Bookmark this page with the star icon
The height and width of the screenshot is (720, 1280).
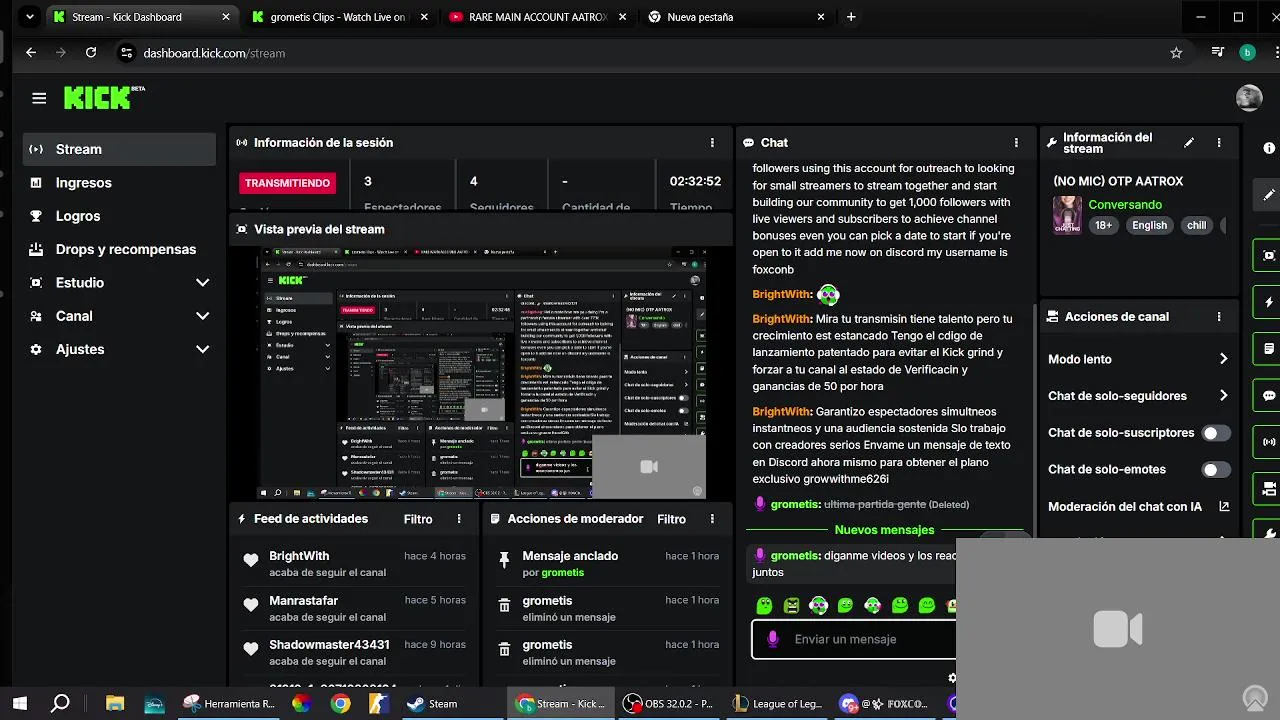click(1176, 53)
